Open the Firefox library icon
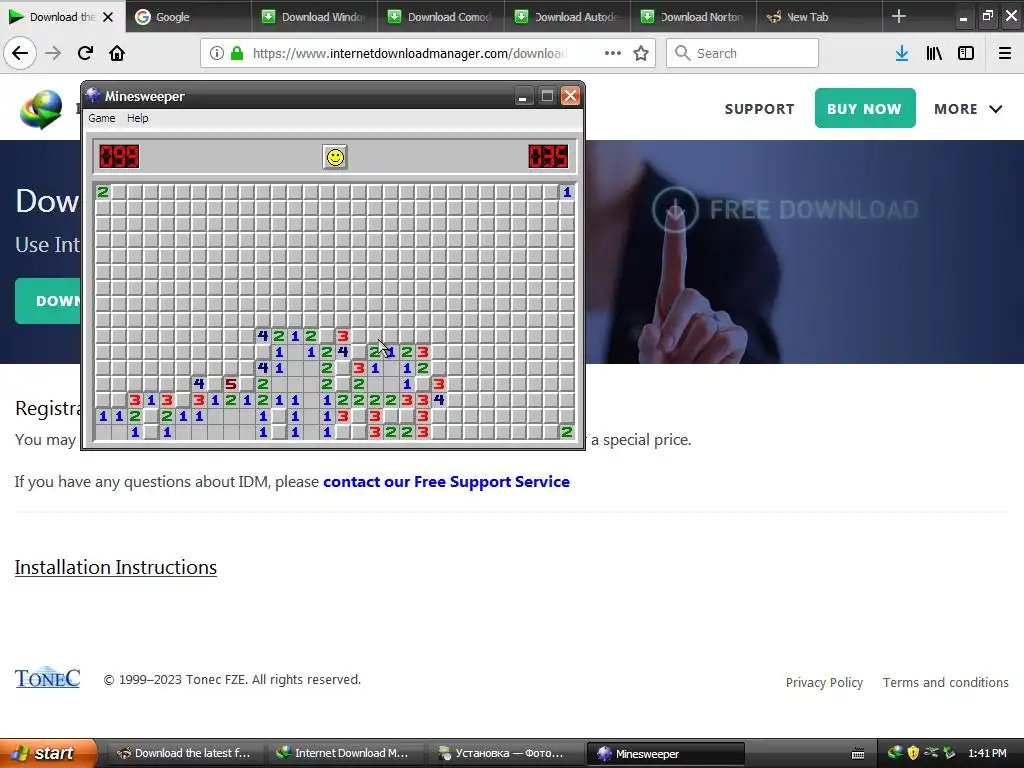The height and width of the screenshot is (768, 1024). [x=934, y=53]
